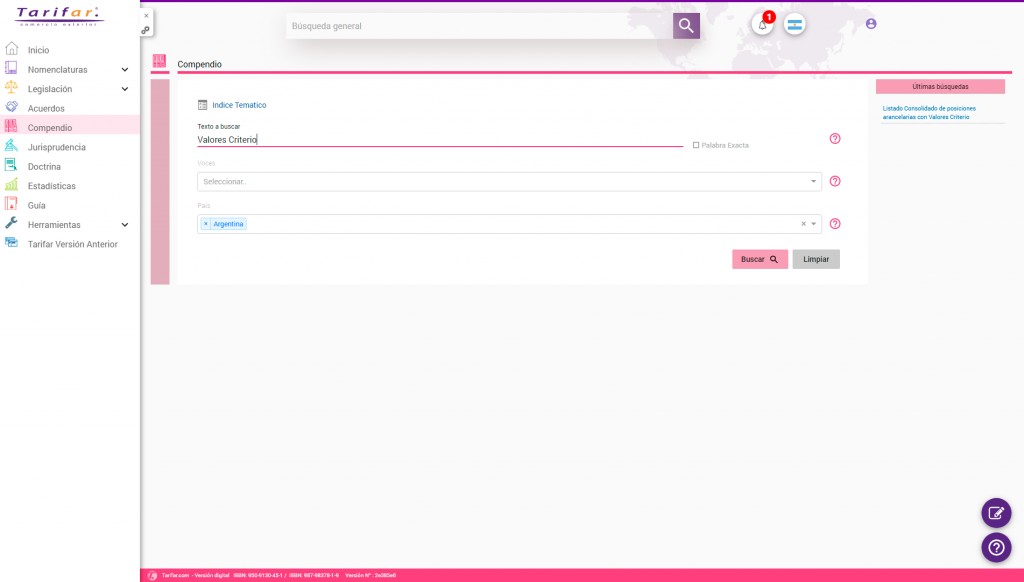Image resolution: width=1024 pixels, height=582 pixels.
Task: Click the floating edit note icon
Action: click(x=996, y=513)
